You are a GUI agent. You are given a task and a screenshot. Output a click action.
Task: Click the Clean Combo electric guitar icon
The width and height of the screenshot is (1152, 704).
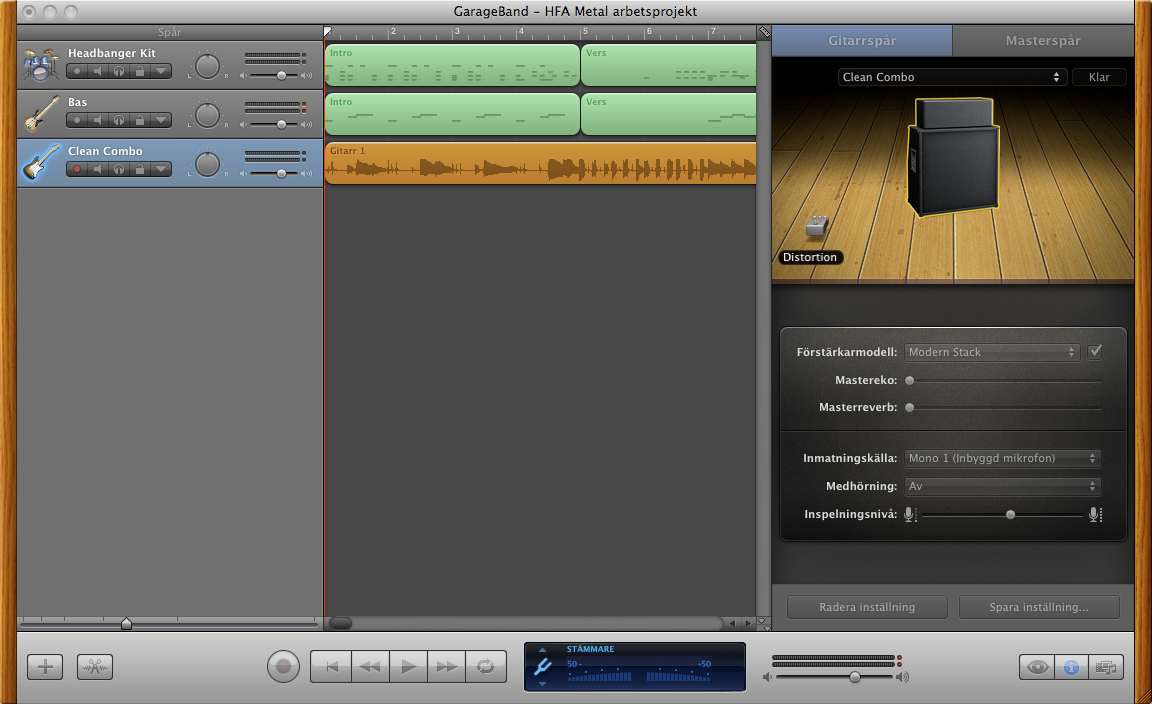(x=41, y=162)
